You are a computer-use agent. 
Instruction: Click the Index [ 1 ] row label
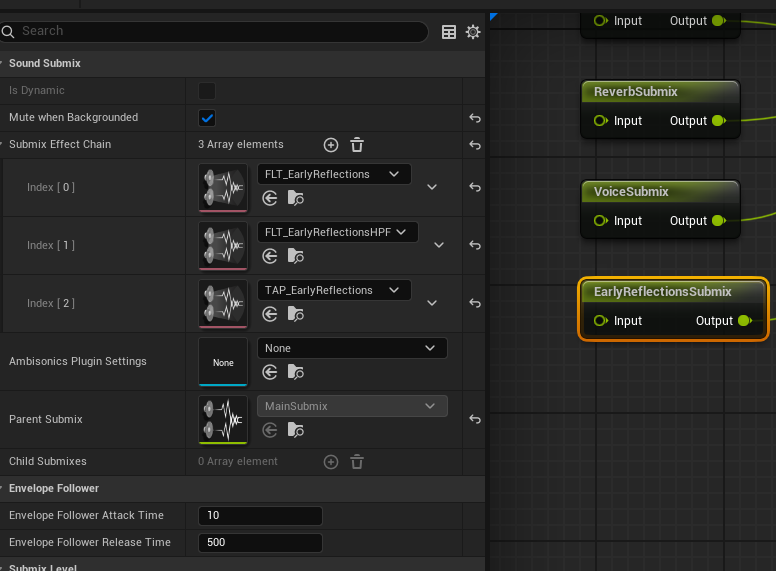[x=51, y=245]
